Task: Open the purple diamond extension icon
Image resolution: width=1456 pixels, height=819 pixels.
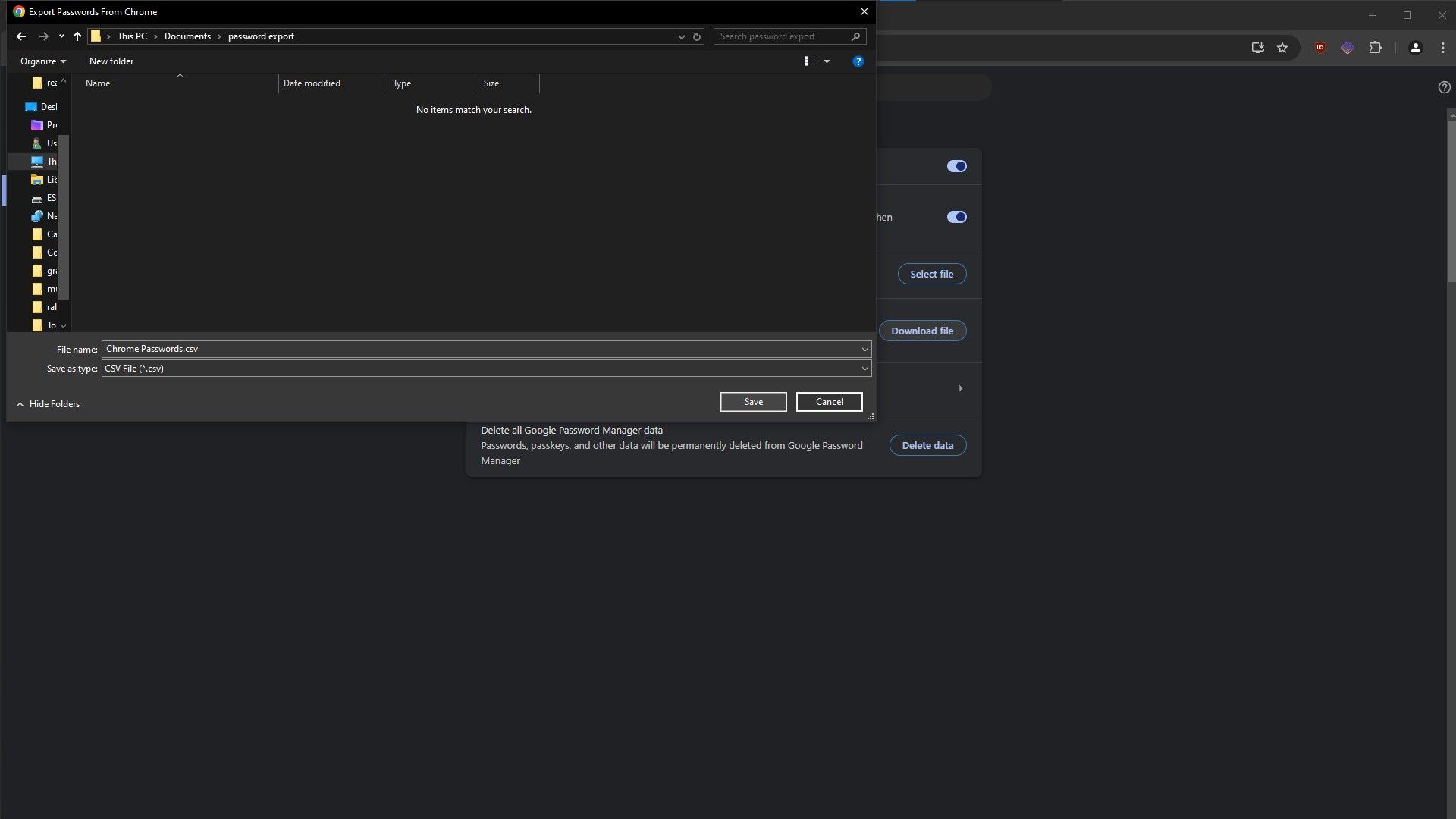Action: (x=1348, y=48)
